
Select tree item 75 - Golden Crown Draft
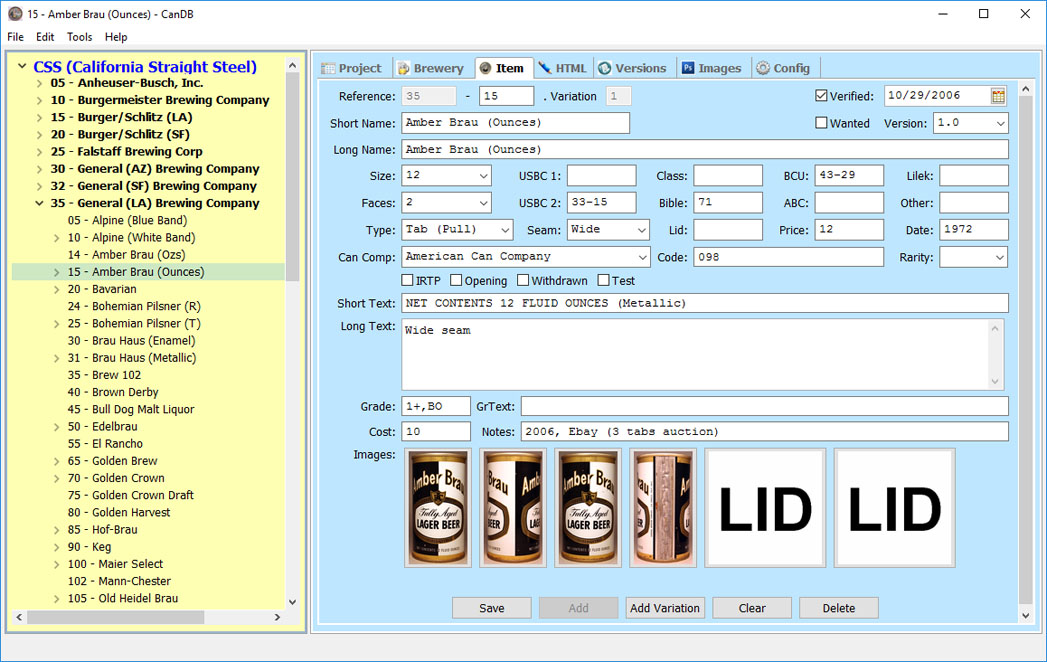(x=130, y=495)
